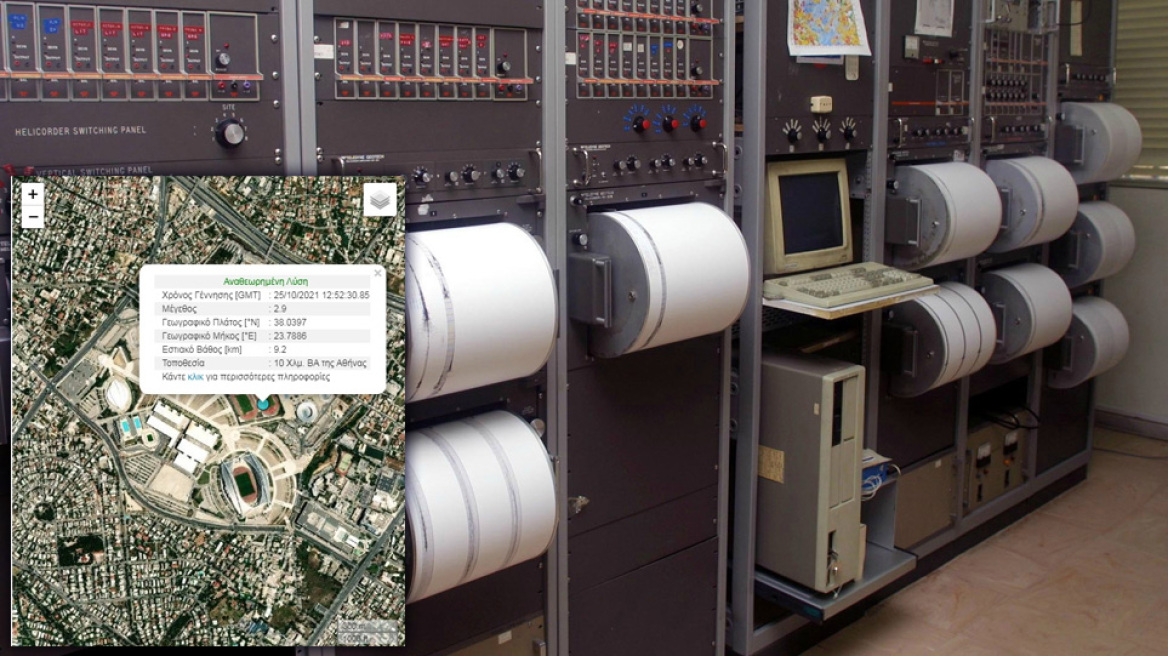The image size is (1168, 656).
Task: Zoom in on the map with the plus button
Action: pos(33,195)
